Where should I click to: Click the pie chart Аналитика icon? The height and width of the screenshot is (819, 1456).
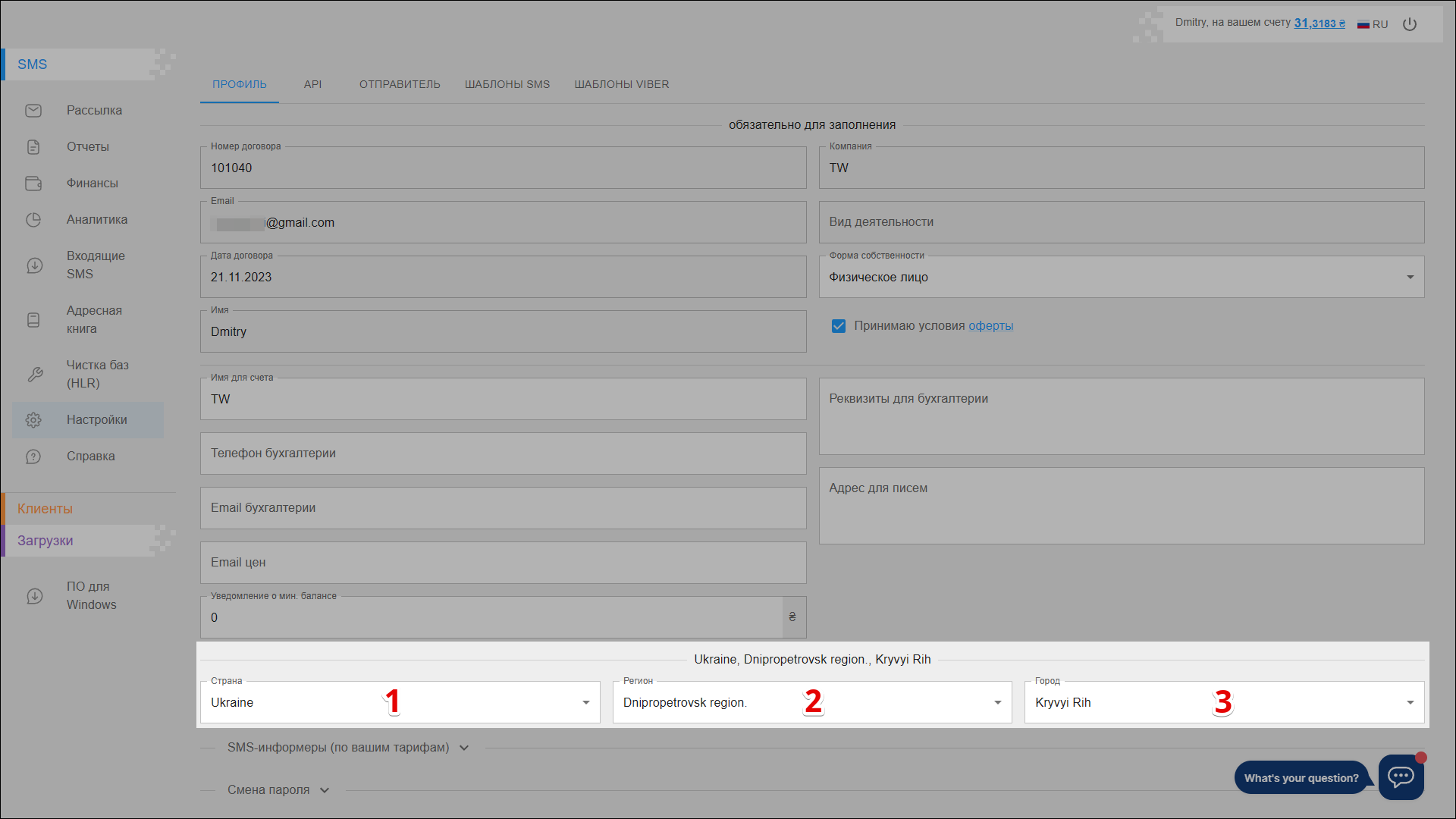tap(33, 220)
